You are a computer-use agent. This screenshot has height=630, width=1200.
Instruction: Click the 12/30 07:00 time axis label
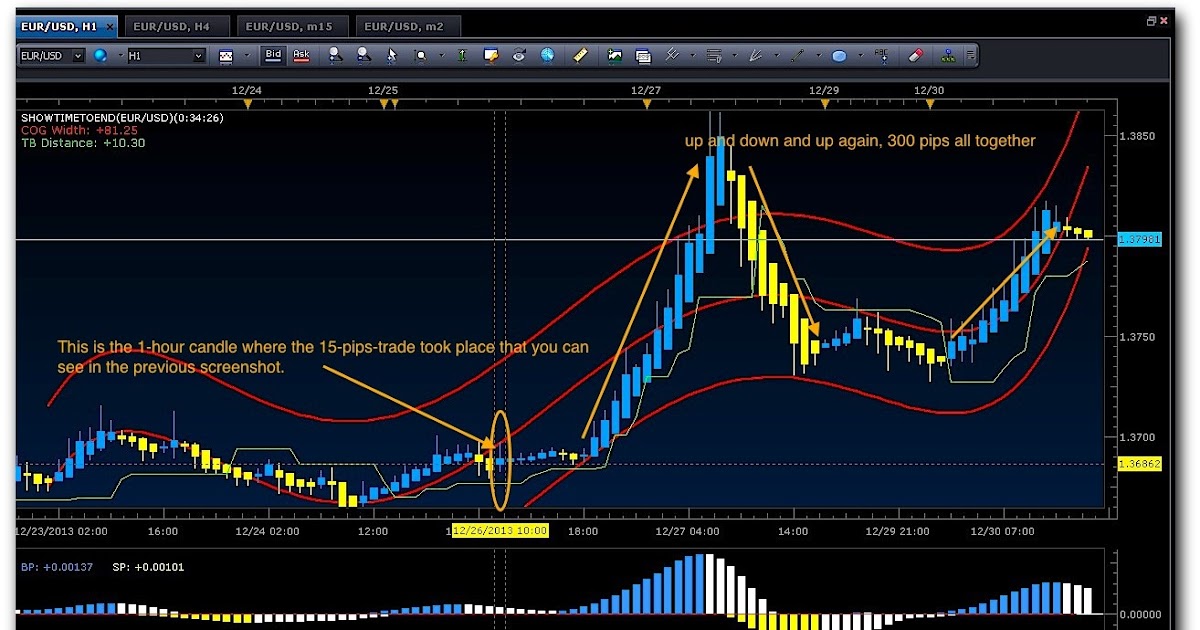coord(1000,531)
